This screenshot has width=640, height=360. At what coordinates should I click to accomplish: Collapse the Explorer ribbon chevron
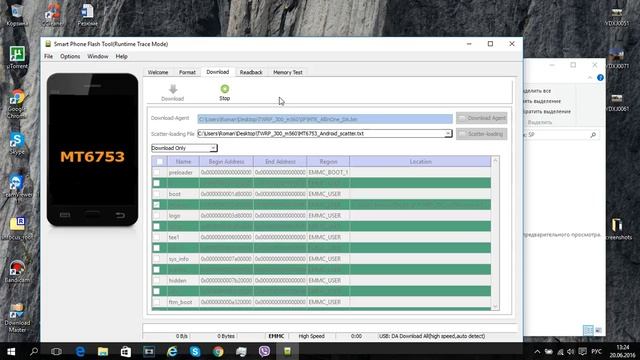point(590,78)
